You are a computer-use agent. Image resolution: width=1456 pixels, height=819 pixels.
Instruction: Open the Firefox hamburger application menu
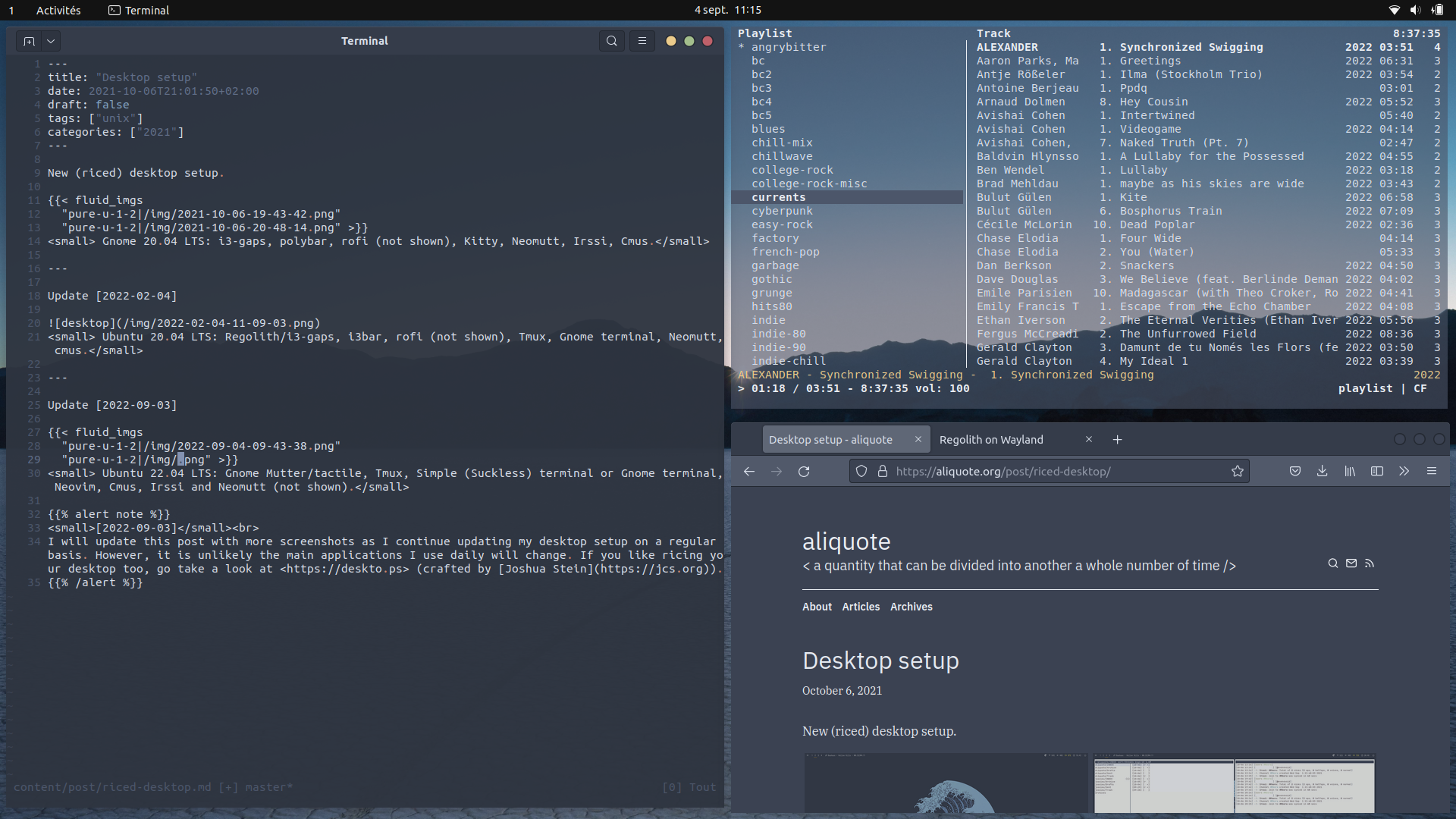[1432, 471]
